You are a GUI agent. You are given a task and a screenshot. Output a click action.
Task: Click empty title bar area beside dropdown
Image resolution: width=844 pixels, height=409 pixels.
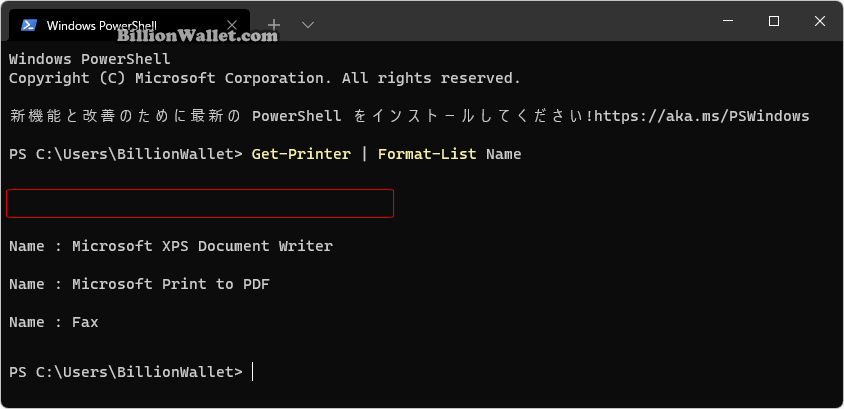[511, 24]
